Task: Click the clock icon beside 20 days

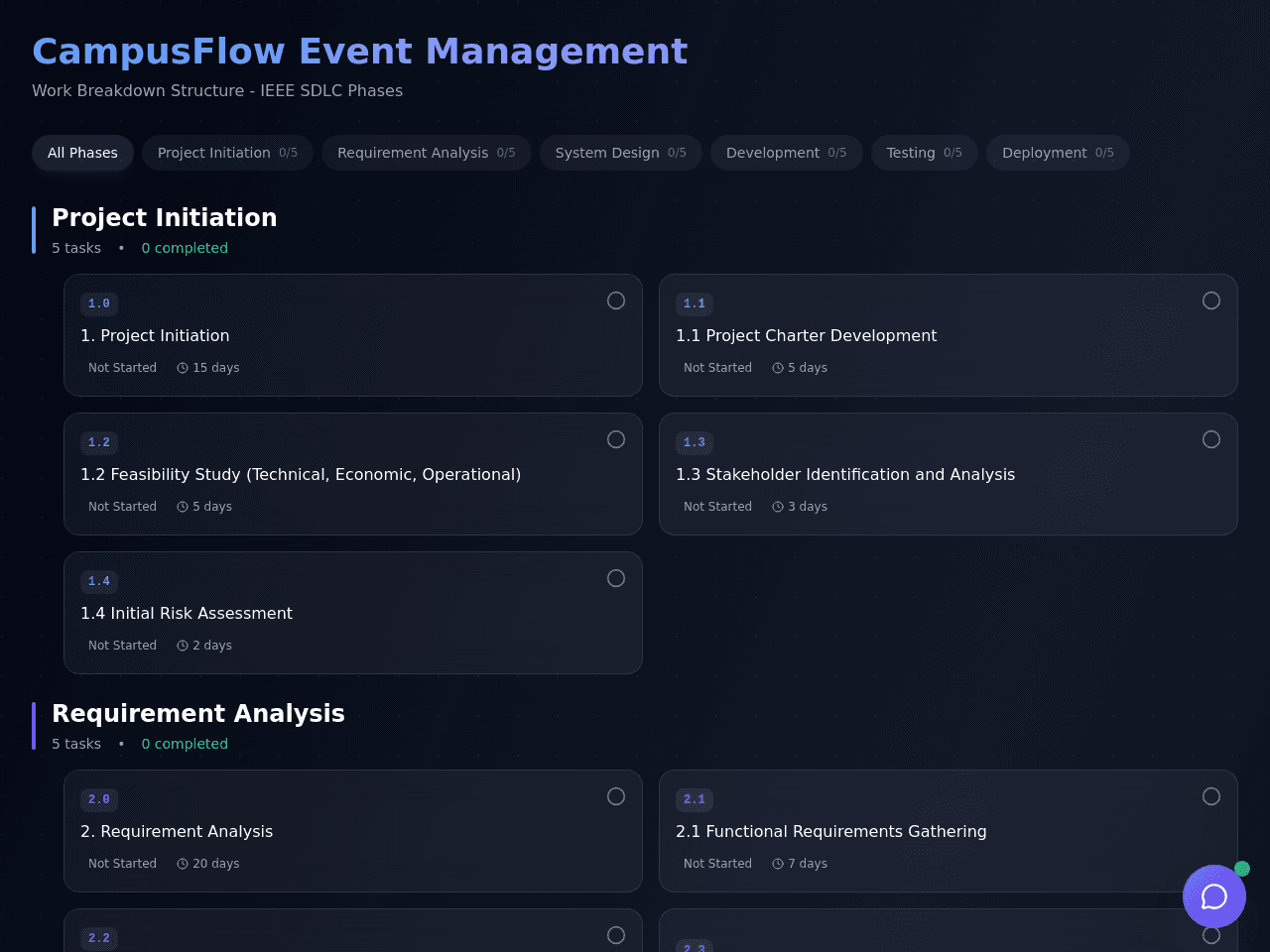Action: (x=183, y=864)
